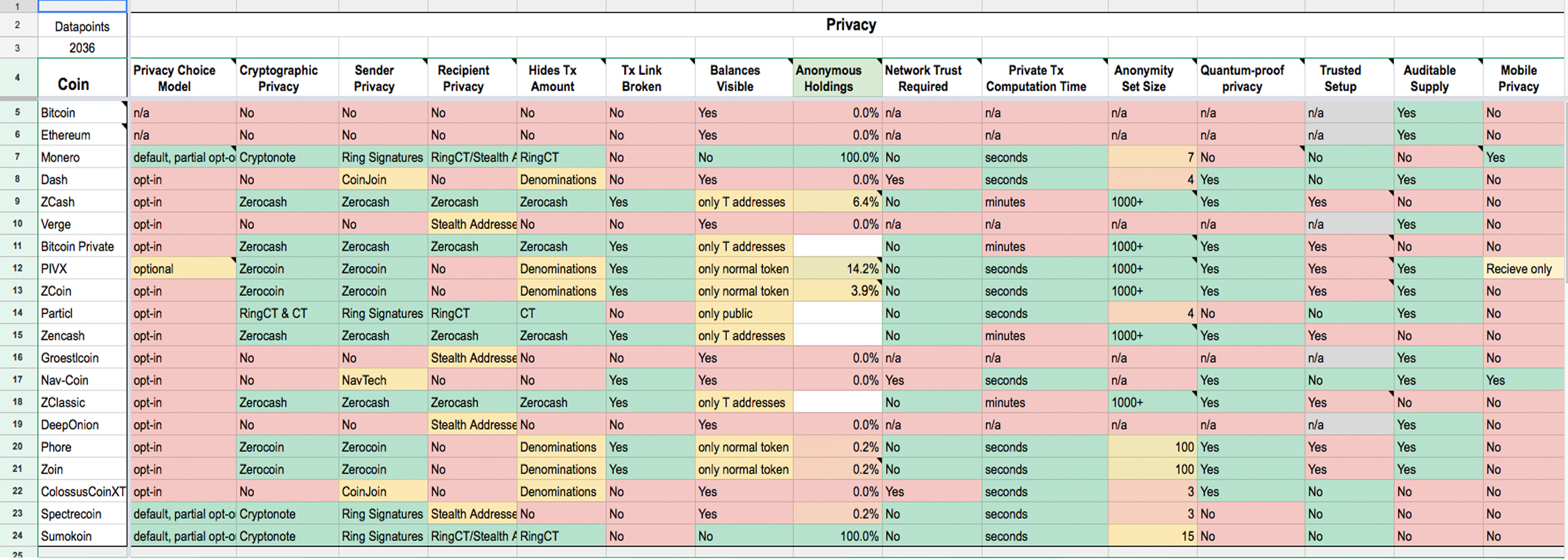The image size is (1568, 560).
Task: Select the Cryptographic Privacy header
Action: (x=287, y=78)
